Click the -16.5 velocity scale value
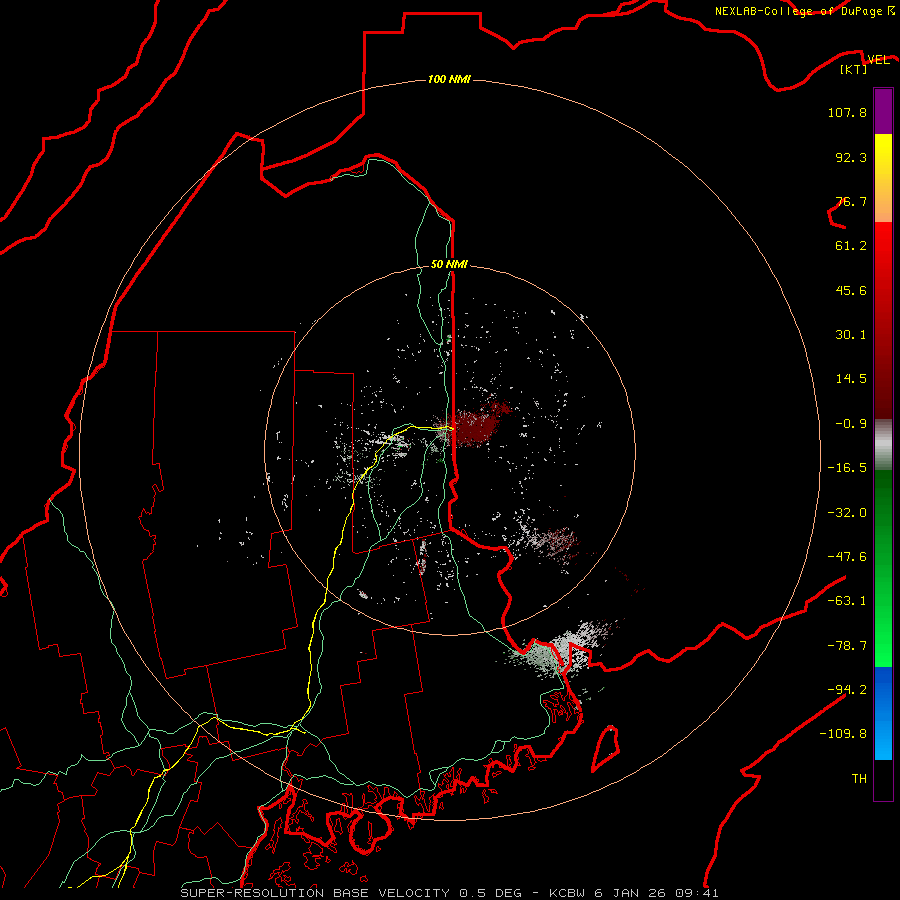The width and height of the screenshot is (900, 900). (847, 468)
